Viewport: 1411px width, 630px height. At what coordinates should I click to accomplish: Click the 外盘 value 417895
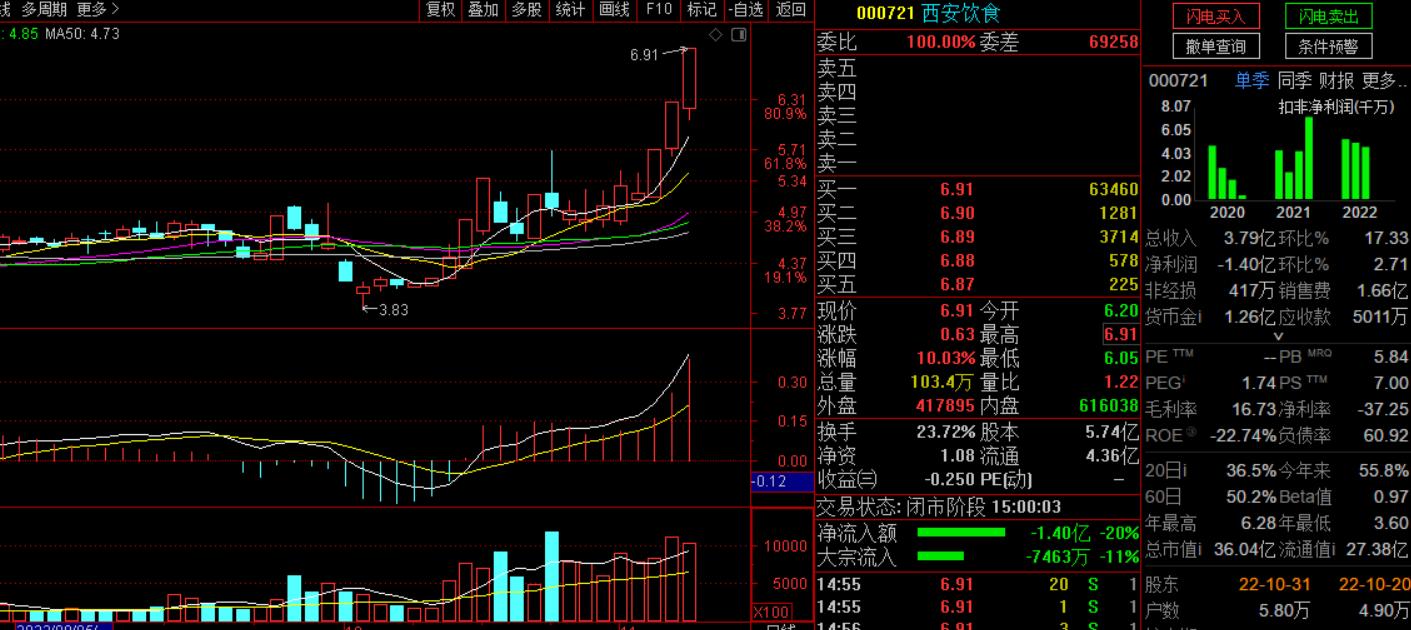click(945, 406)
